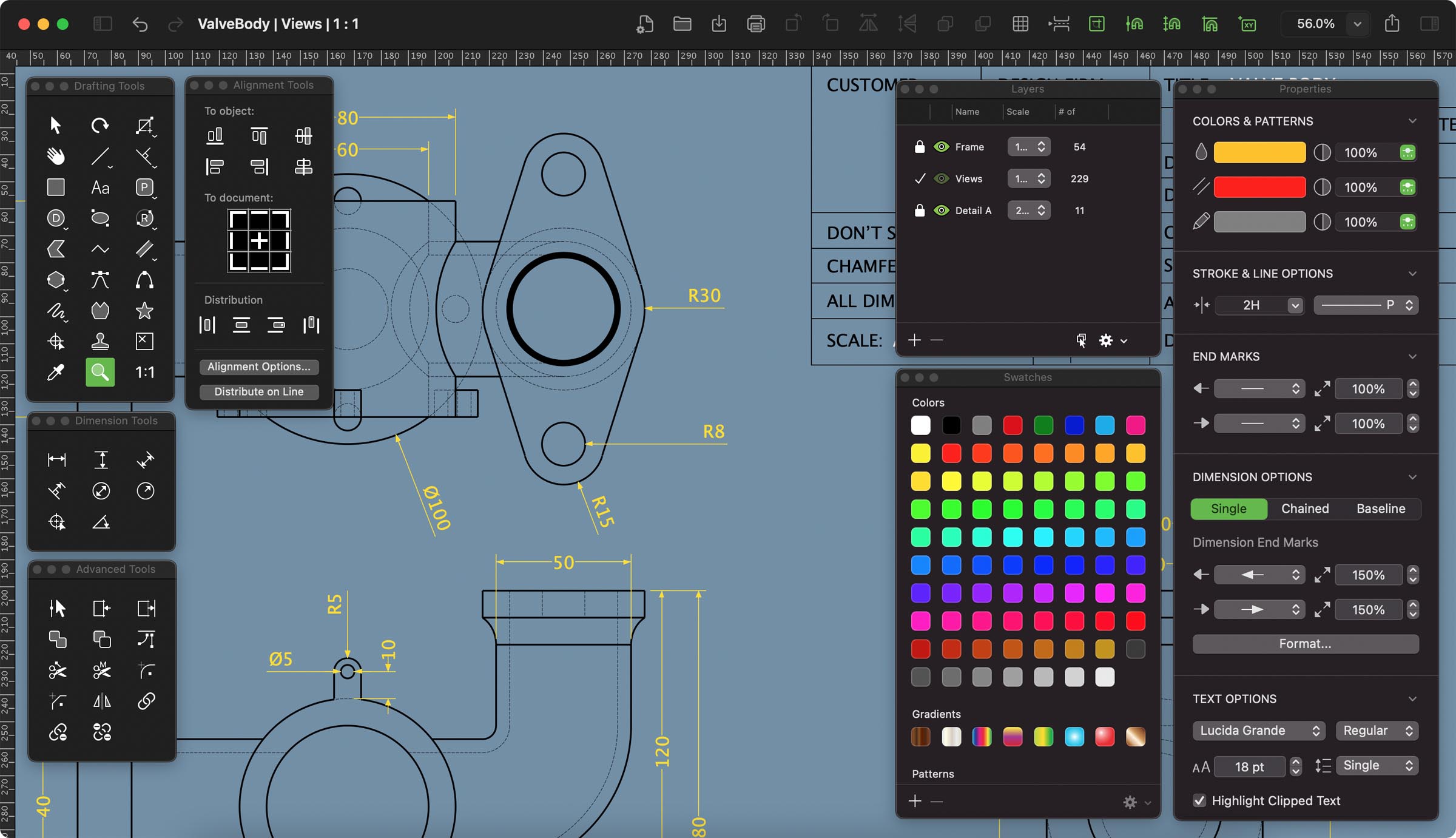1456x838 pixels.
Task: Select the Hand pan tool in Drafting Tools
Action: click(x=55, y=156)
